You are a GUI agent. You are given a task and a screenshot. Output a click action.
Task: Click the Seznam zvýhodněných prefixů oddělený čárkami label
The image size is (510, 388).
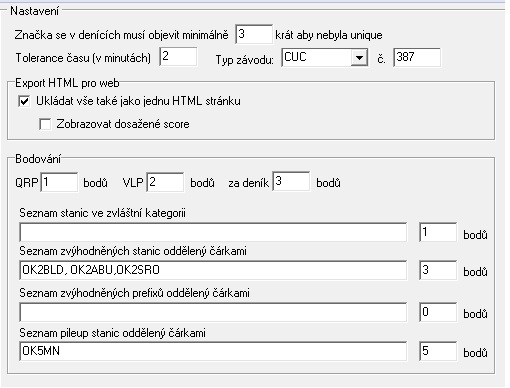click(x=134, y=293)
